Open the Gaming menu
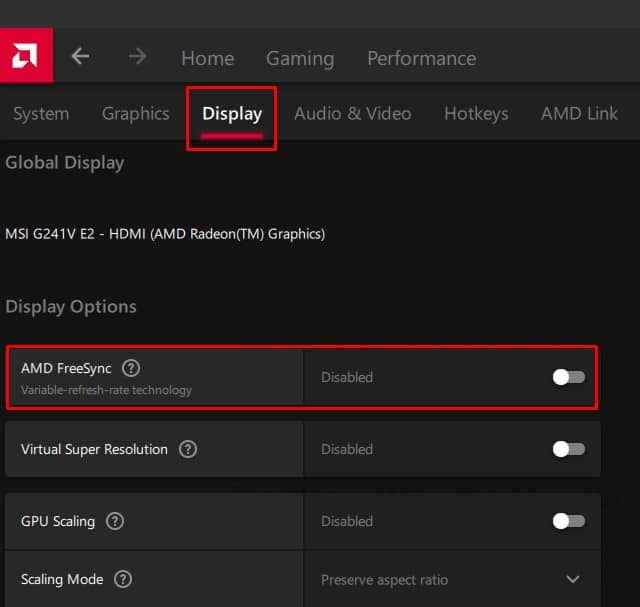640x607 pixels. tap(300, 59)
